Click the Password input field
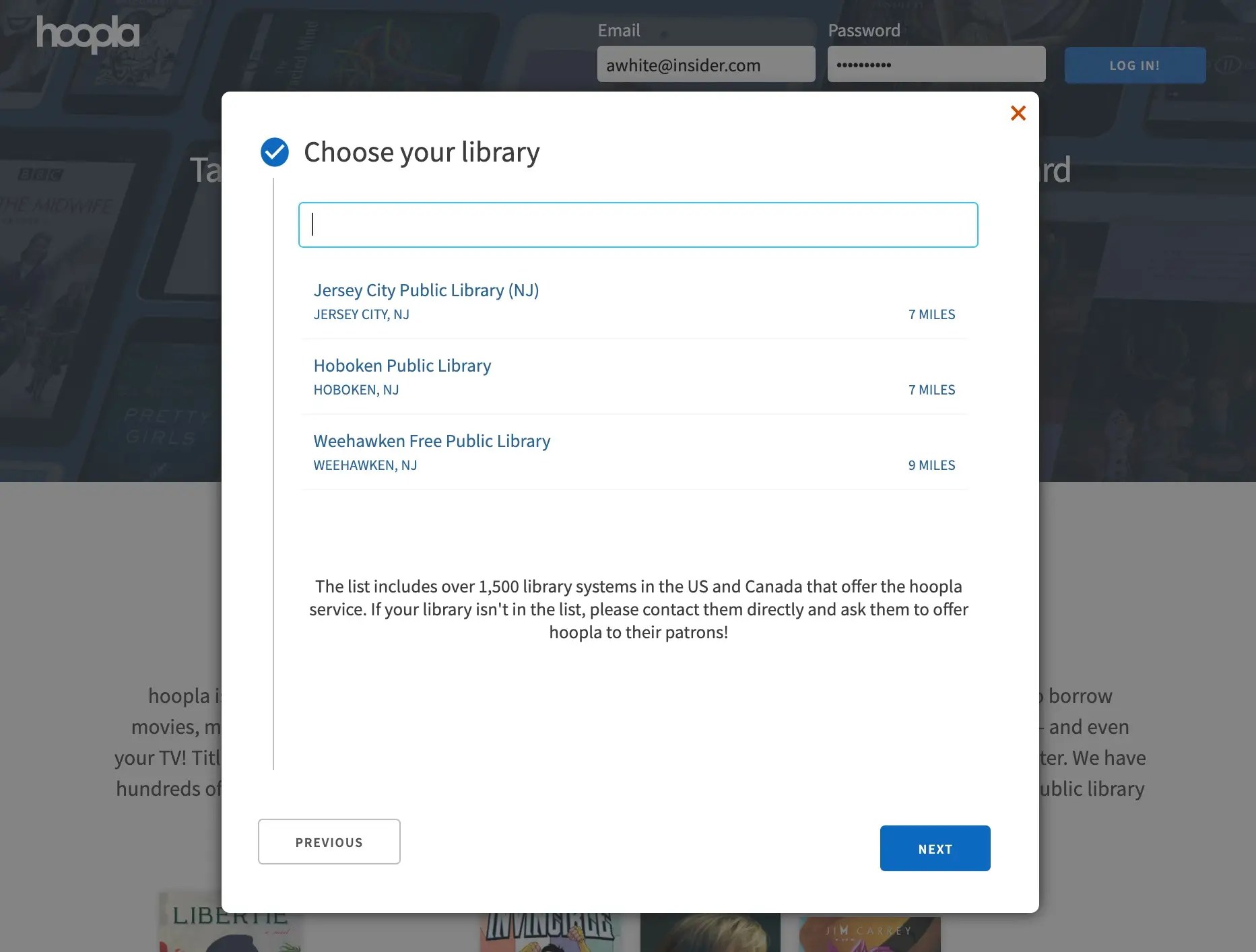Screen dimensions: 1256x952 [x=936, y=65]
